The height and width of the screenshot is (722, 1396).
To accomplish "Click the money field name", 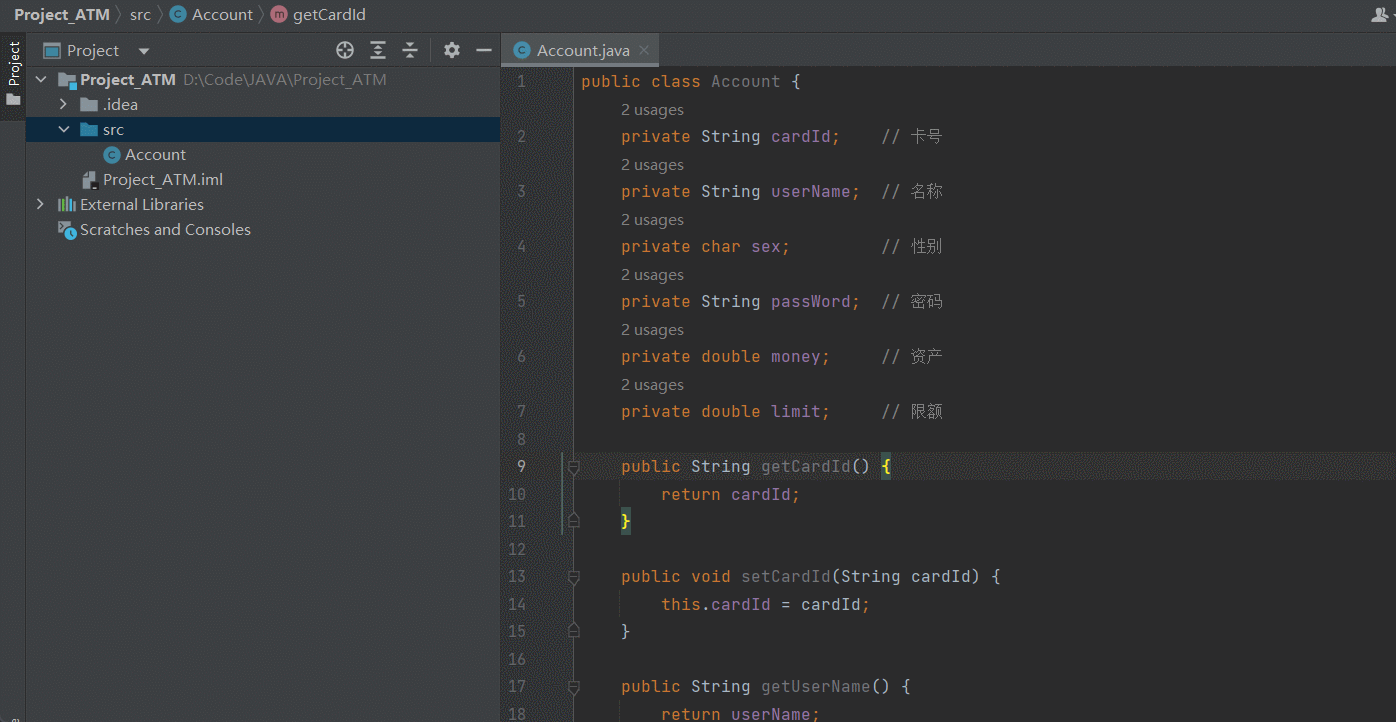I will coord(795,356).
